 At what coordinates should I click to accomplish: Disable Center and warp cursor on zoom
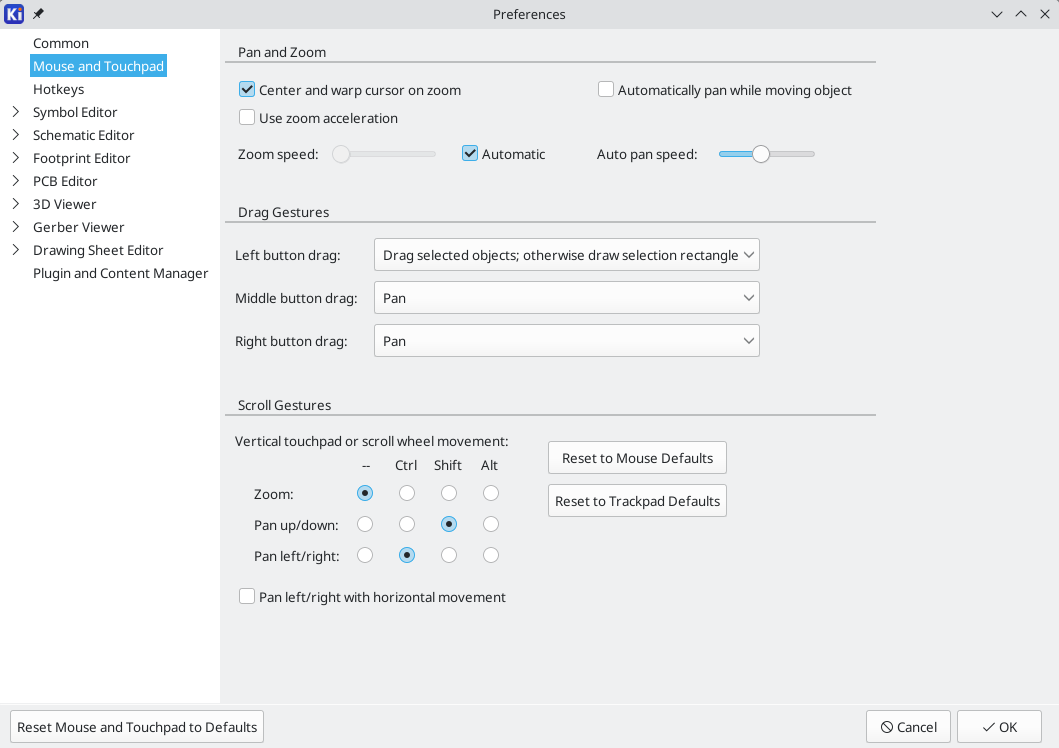click(246, 89)
